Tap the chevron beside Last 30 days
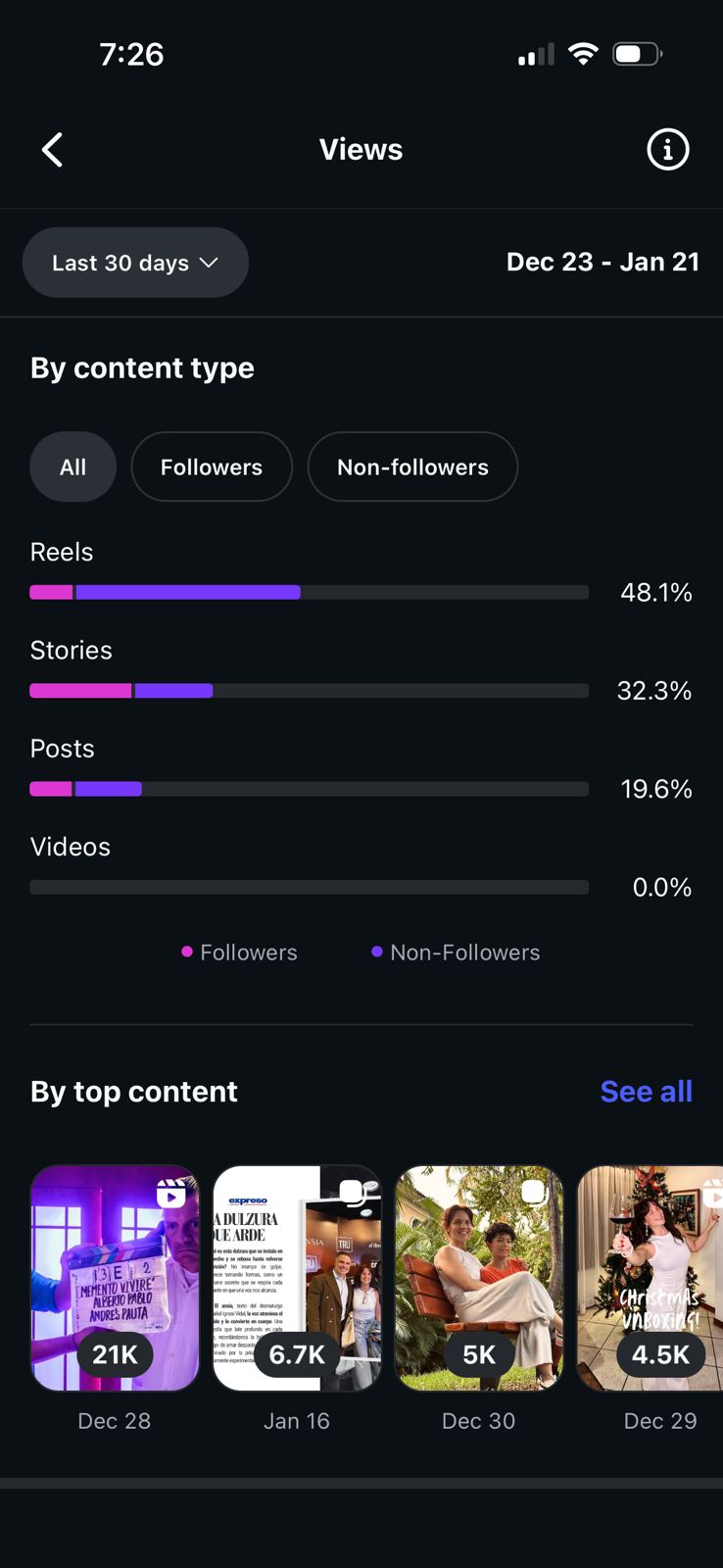 (209, 263)
